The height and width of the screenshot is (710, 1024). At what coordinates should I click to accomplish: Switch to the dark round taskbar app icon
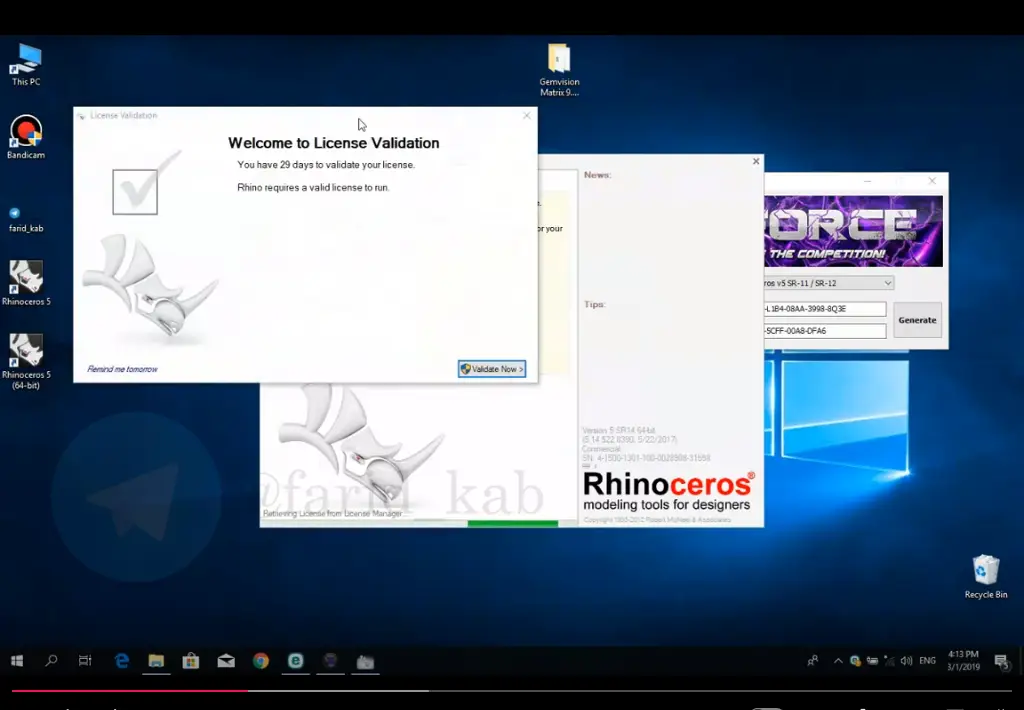click(330, 661)
